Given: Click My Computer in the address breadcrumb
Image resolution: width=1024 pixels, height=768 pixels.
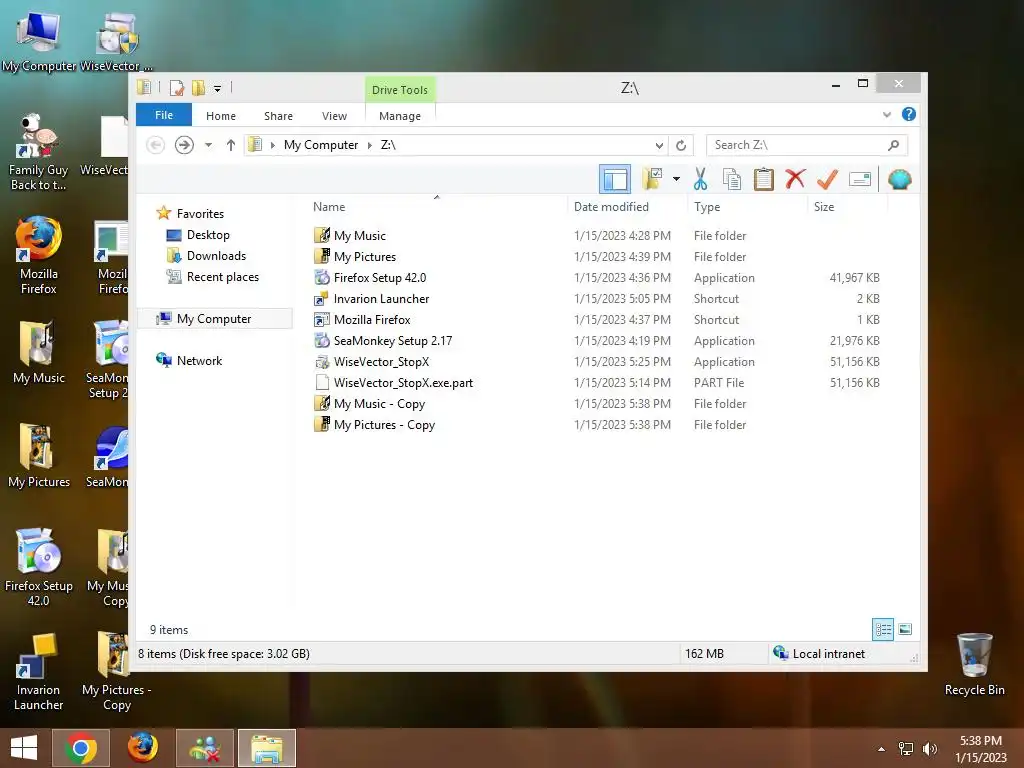Looking at the screenshot, I should coord(321,145).
